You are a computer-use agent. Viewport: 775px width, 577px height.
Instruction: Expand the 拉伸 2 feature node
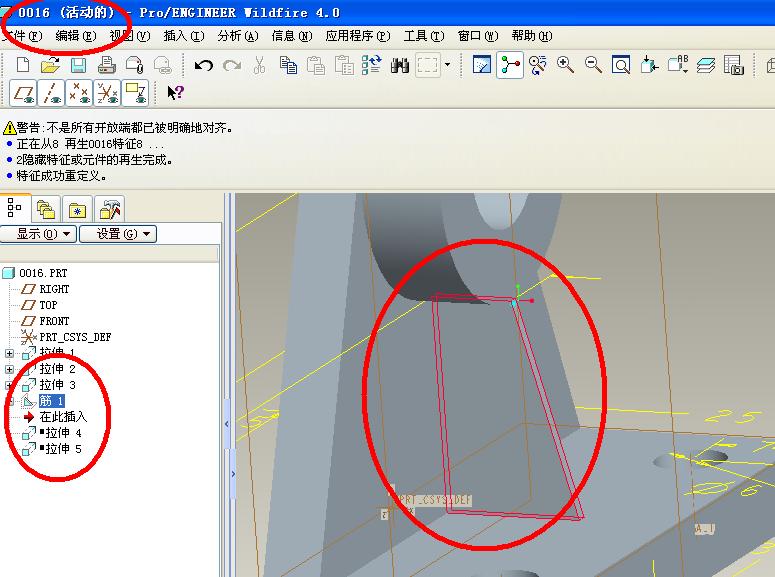9,369
